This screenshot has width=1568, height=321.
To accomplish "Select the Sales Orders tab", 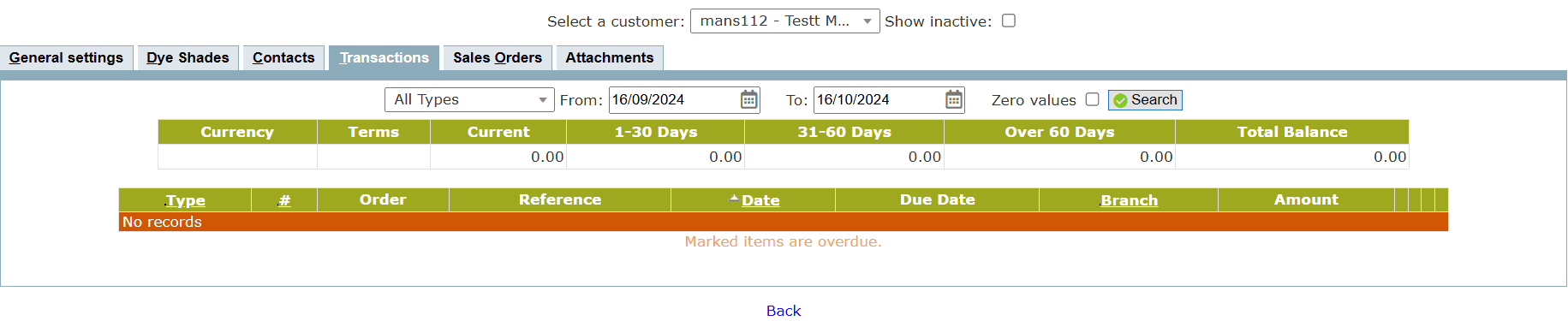I will pyautogui.click(x=498, y=57).
